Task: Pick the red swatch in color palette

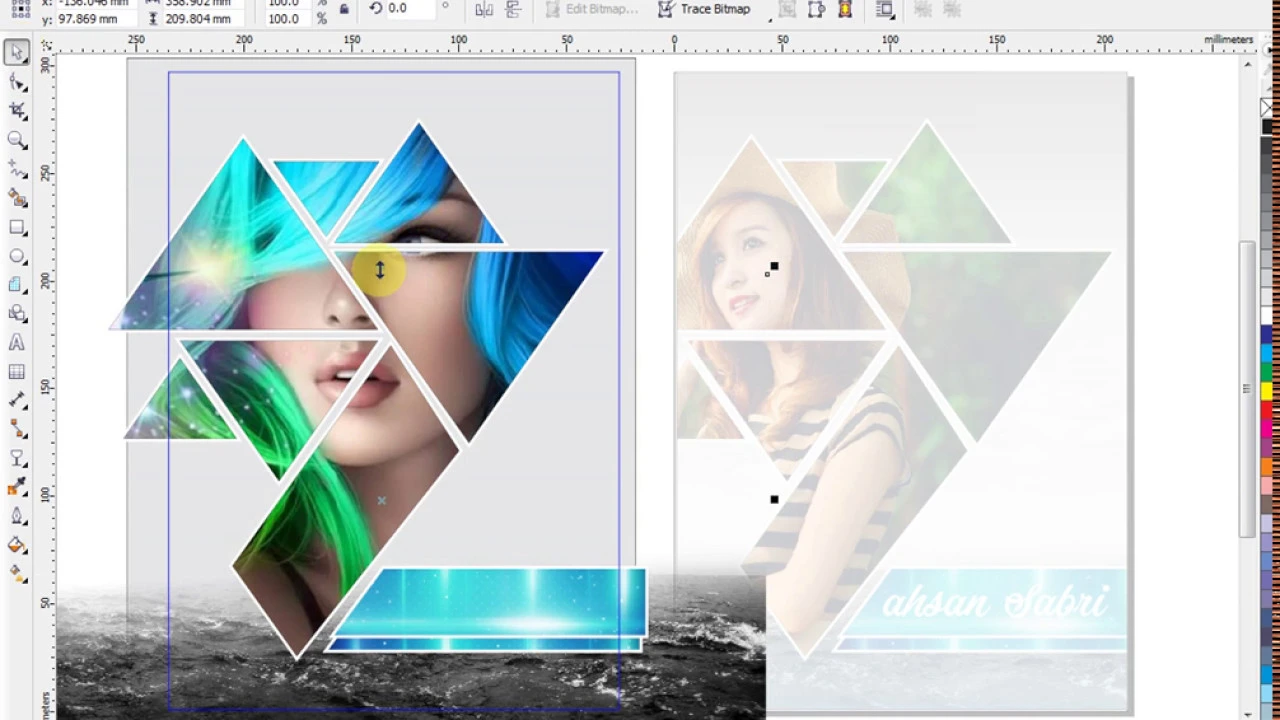Action: coord(1267,409)
